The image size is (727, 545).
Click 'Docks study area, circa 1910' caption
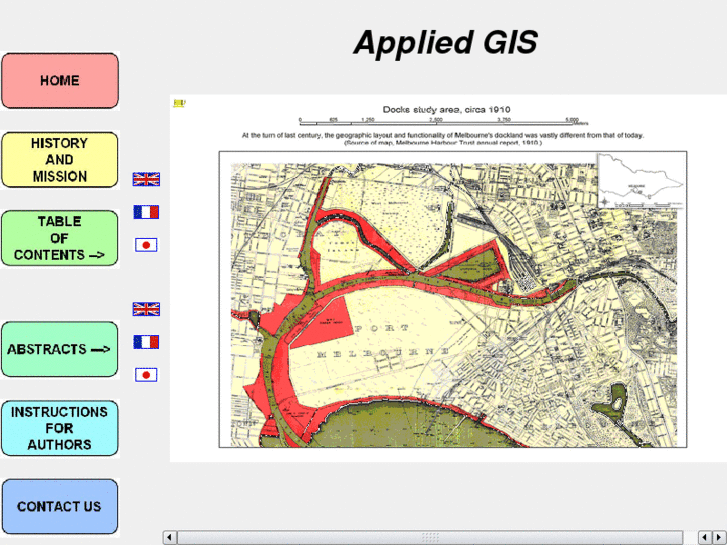click(x=446, y=109)
